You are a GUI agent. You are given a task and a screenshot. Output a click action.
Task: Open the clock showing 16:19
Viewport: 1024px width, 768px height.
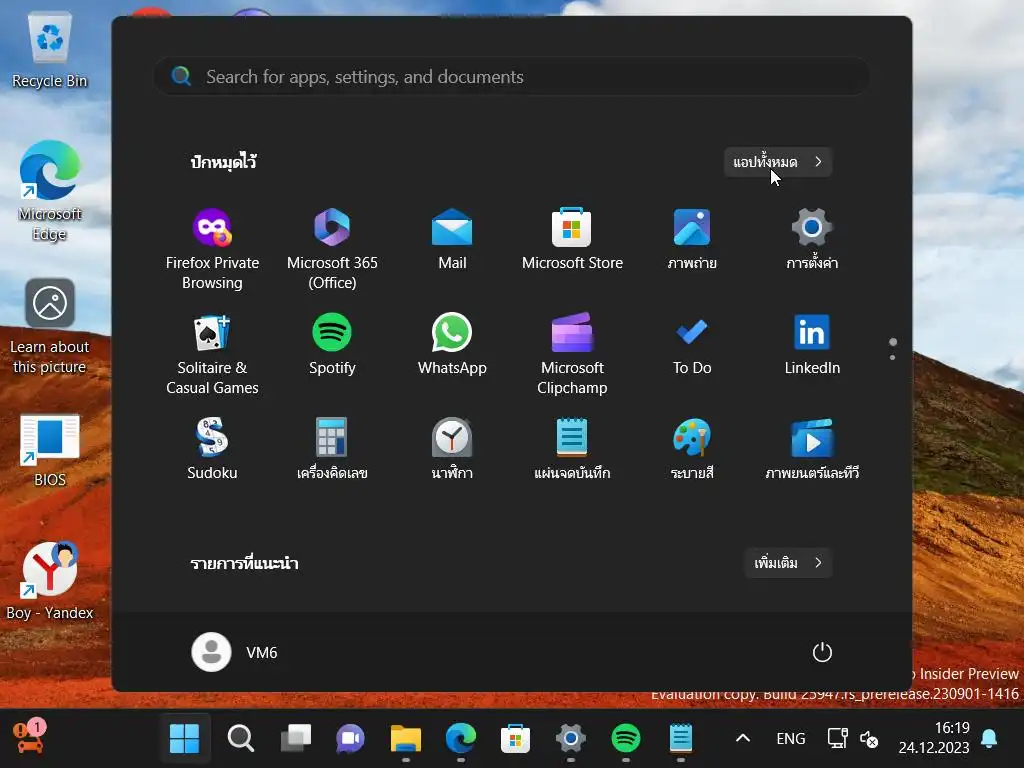tap(934, 738)
